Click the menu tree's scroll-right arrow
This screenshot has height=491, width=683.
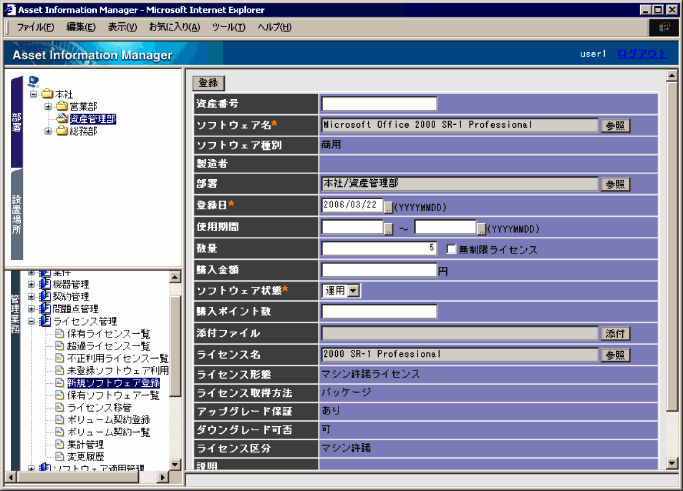162,477
